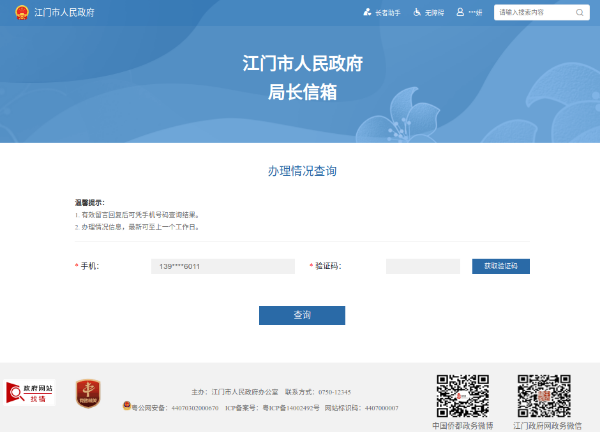Click the 局长信箱 banner title
600x432 pixels.
point(302,92)
